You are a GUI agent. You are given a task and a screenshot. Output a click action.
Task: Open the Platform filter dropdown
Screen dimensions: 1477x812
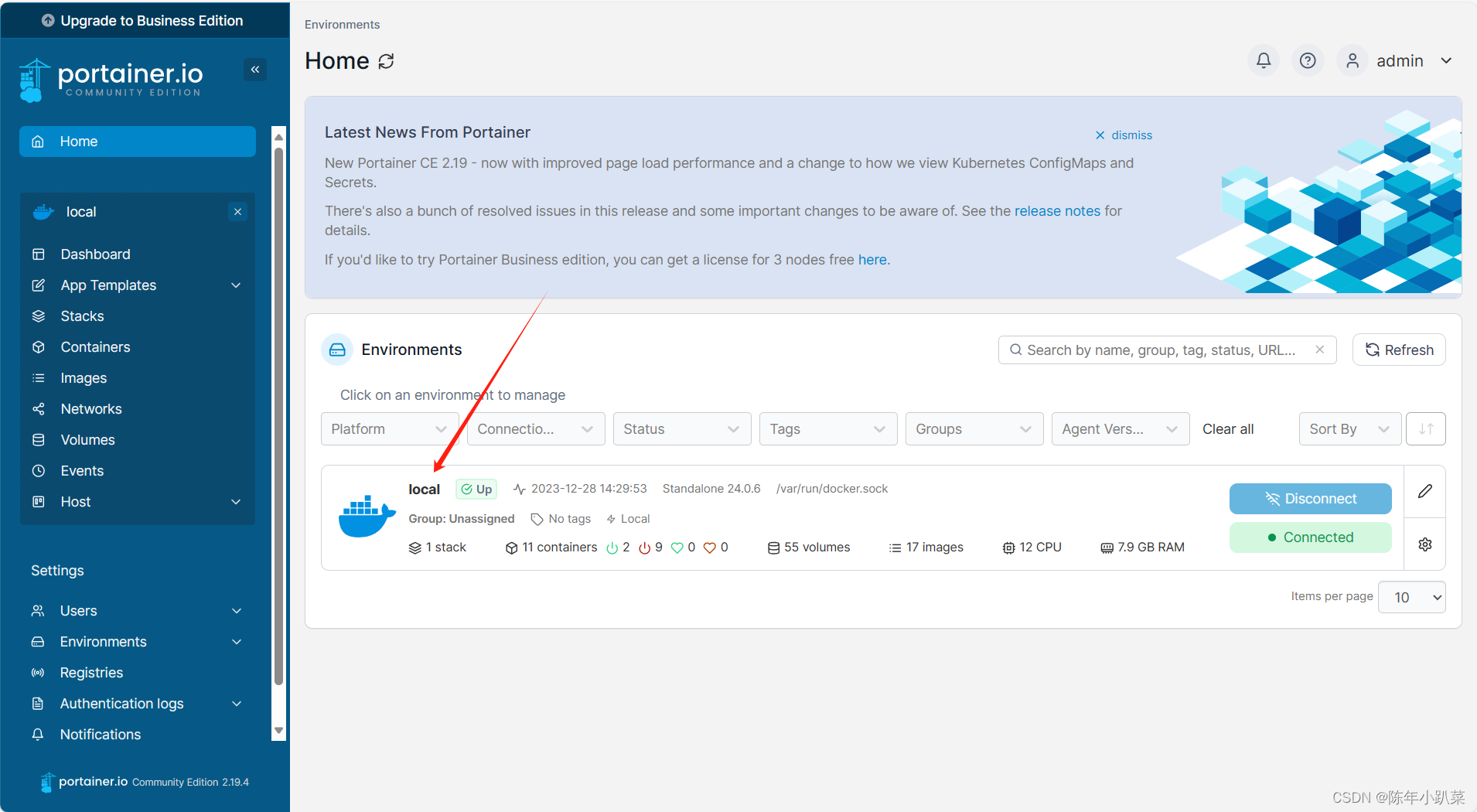click(390, 429)
